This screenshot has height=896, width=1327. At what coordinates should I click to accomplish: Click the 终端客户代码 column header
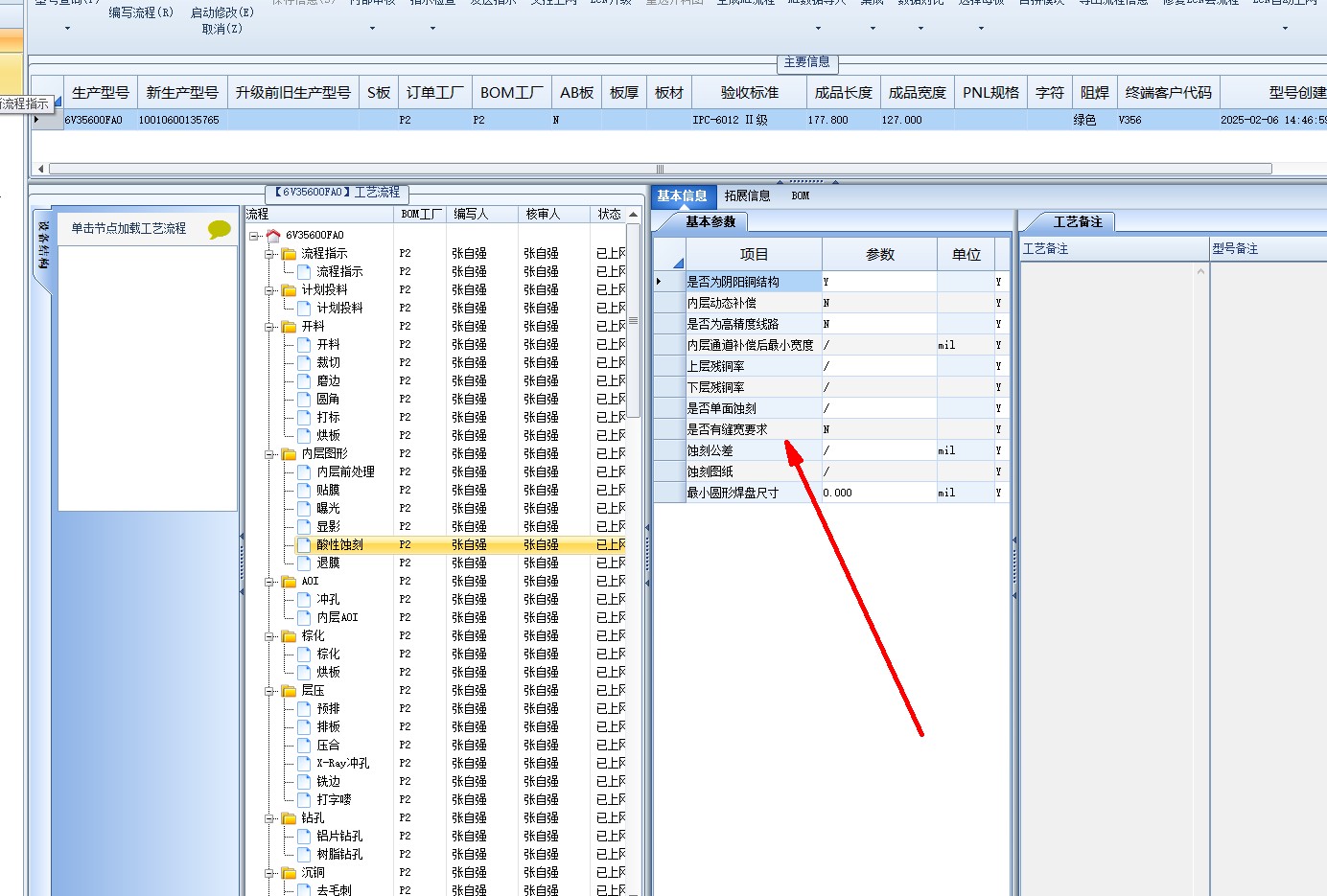point(1169,93)
